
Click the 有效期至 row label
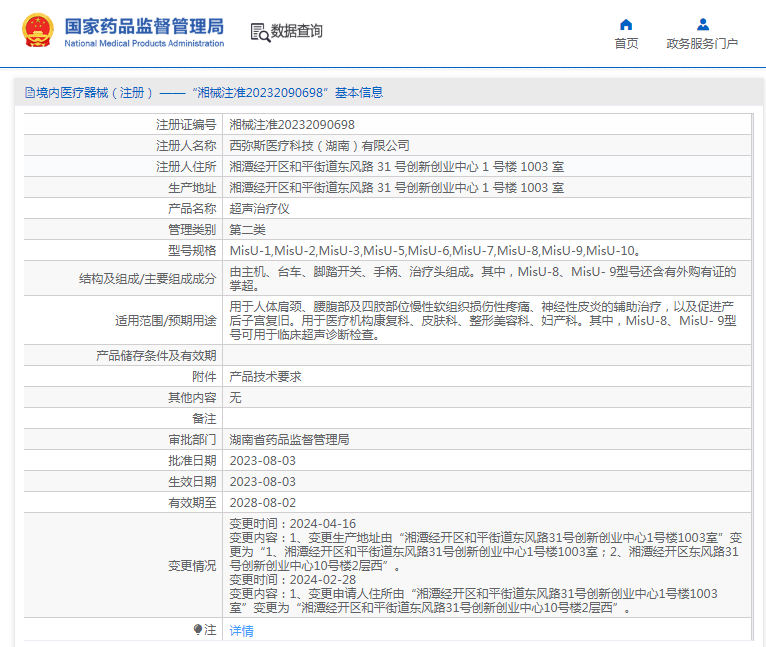[x=192, y=503]
